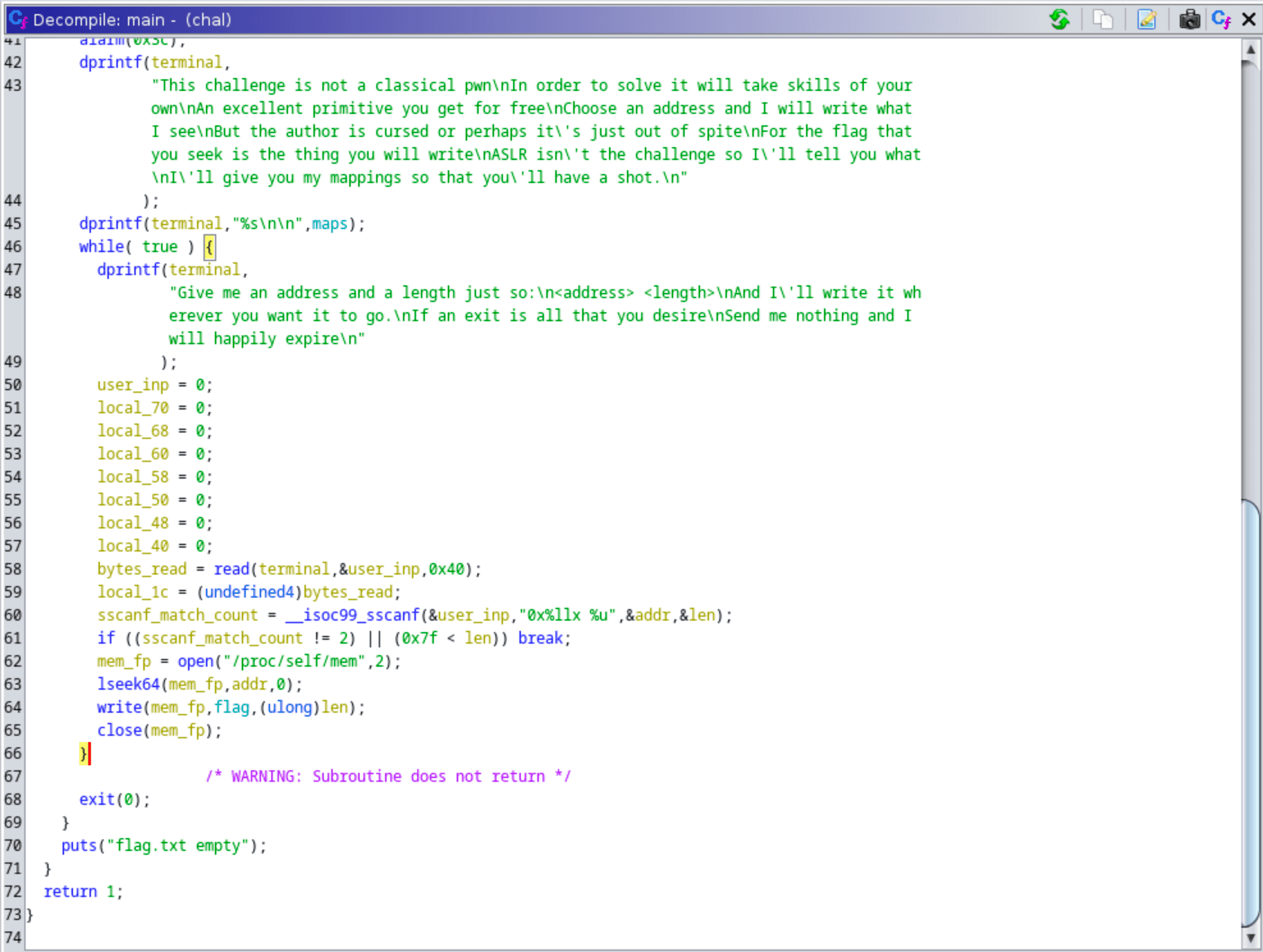
Task: Click the 'Give me an address' string
Action: click(545, 316)
